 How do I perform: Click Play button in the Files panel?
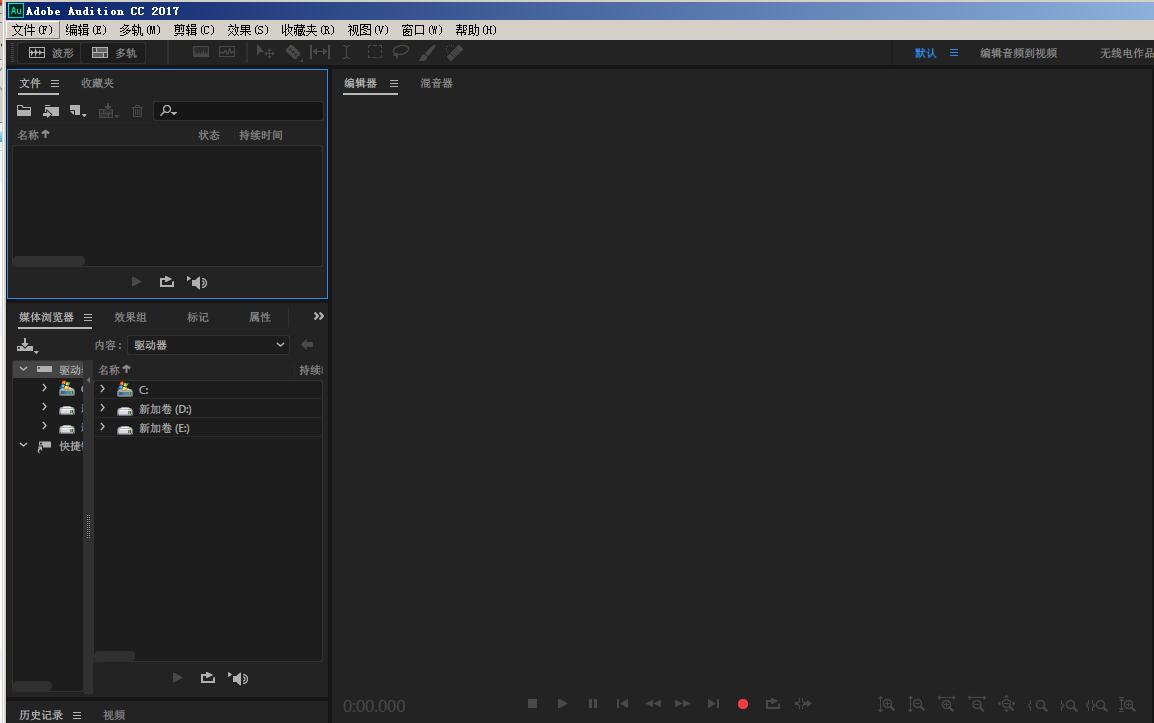coord(136,282)
